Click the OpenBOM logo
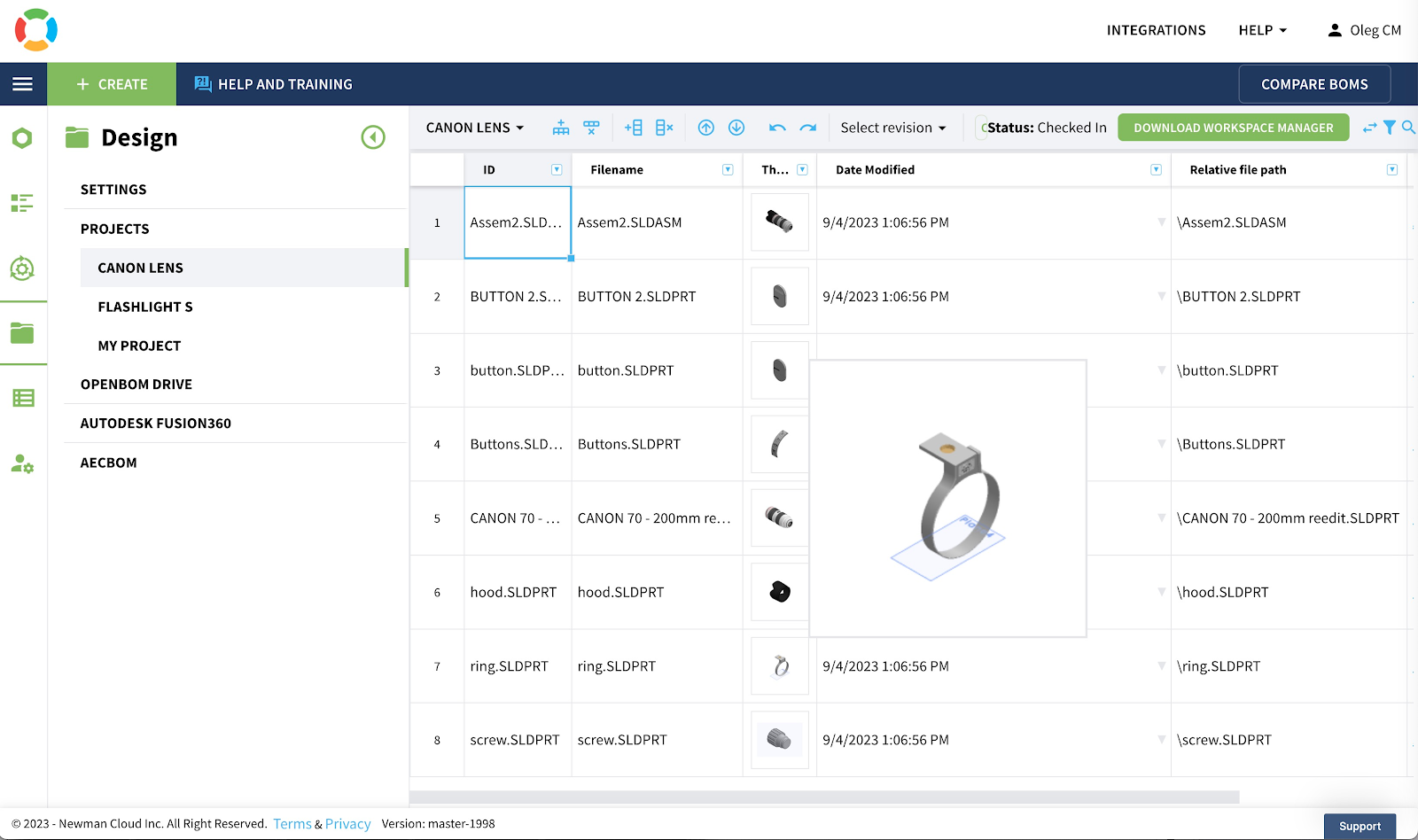The image size is (1418, 840). coord(36,30)
